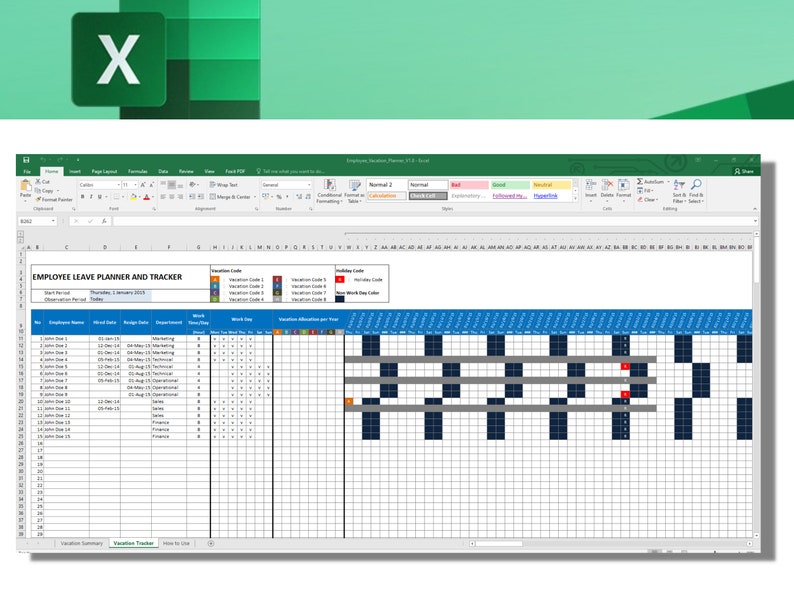Open the Fill dropdown

tap(645, 190)
